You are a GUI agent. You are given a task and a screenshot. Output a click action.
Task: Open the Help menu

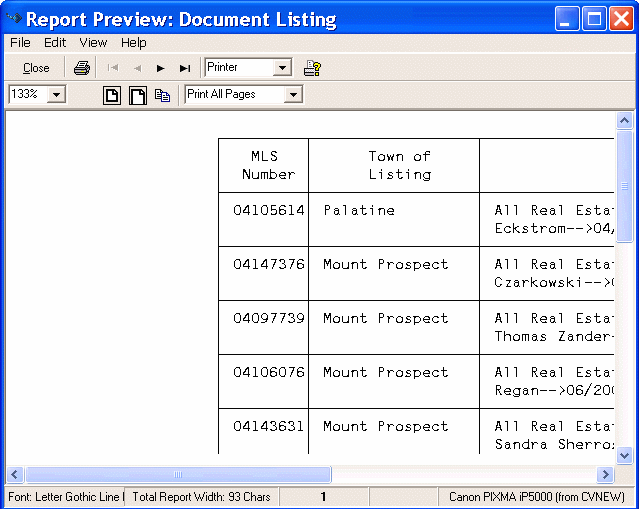point(134,43)
